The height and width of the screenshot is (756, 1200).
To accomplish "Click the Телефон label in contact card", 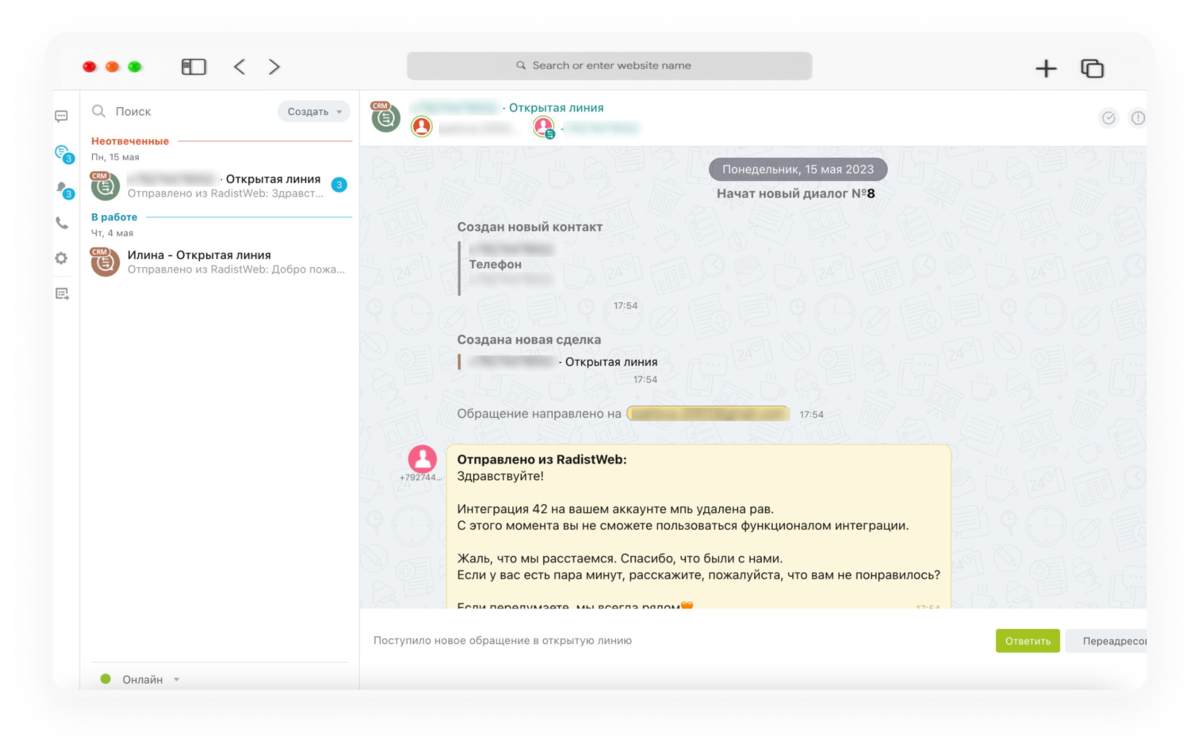I will coord(495,265).
